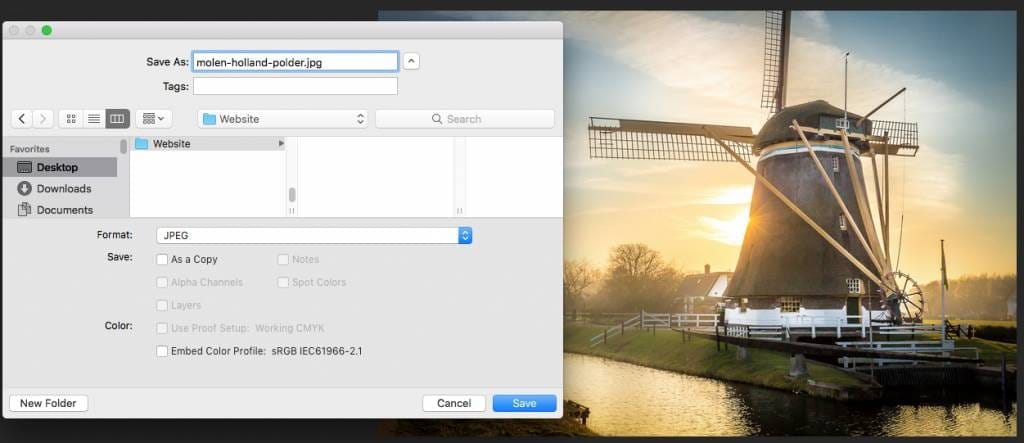Viewport: 1024px width, 443px height.
Task: Click the Save As filename field
Action: (x=295, y=62)
